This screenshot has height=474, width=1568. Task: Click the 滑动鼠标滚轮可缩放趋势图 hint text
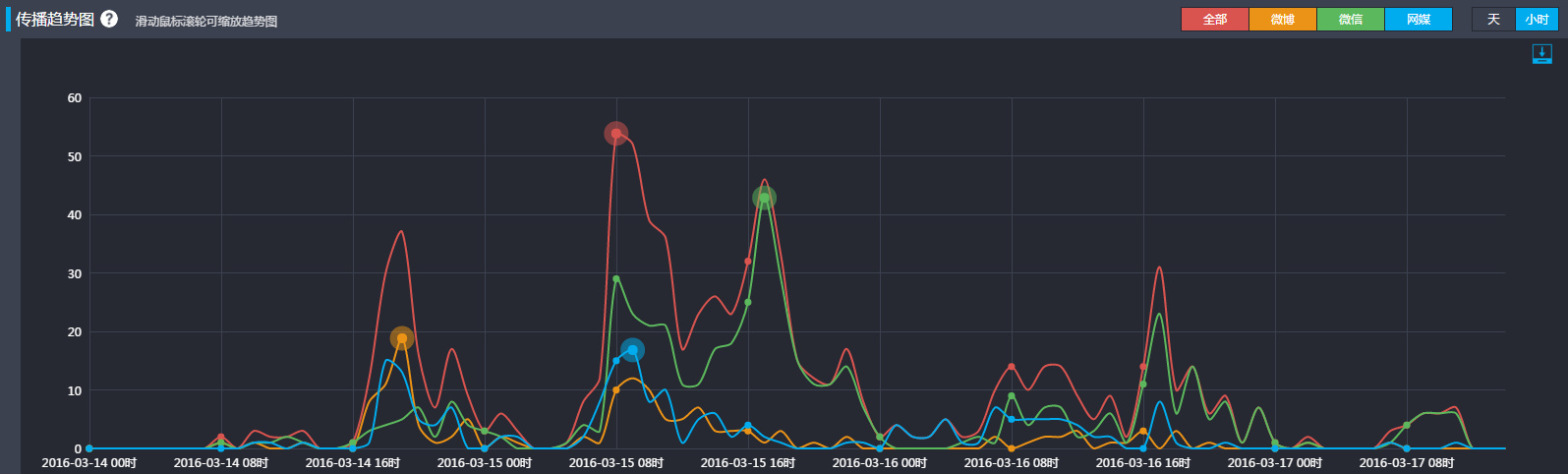pos(206,21)
